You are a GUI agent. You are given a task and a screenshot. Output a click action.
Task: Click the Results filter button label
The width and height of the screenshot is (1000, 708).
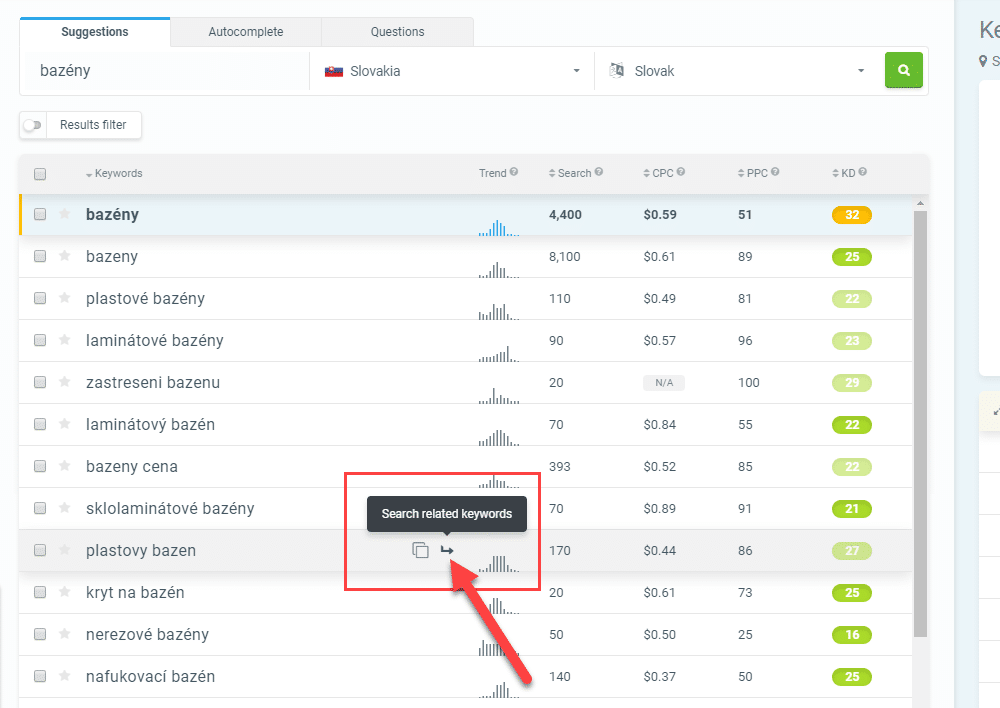click(93, 125)
